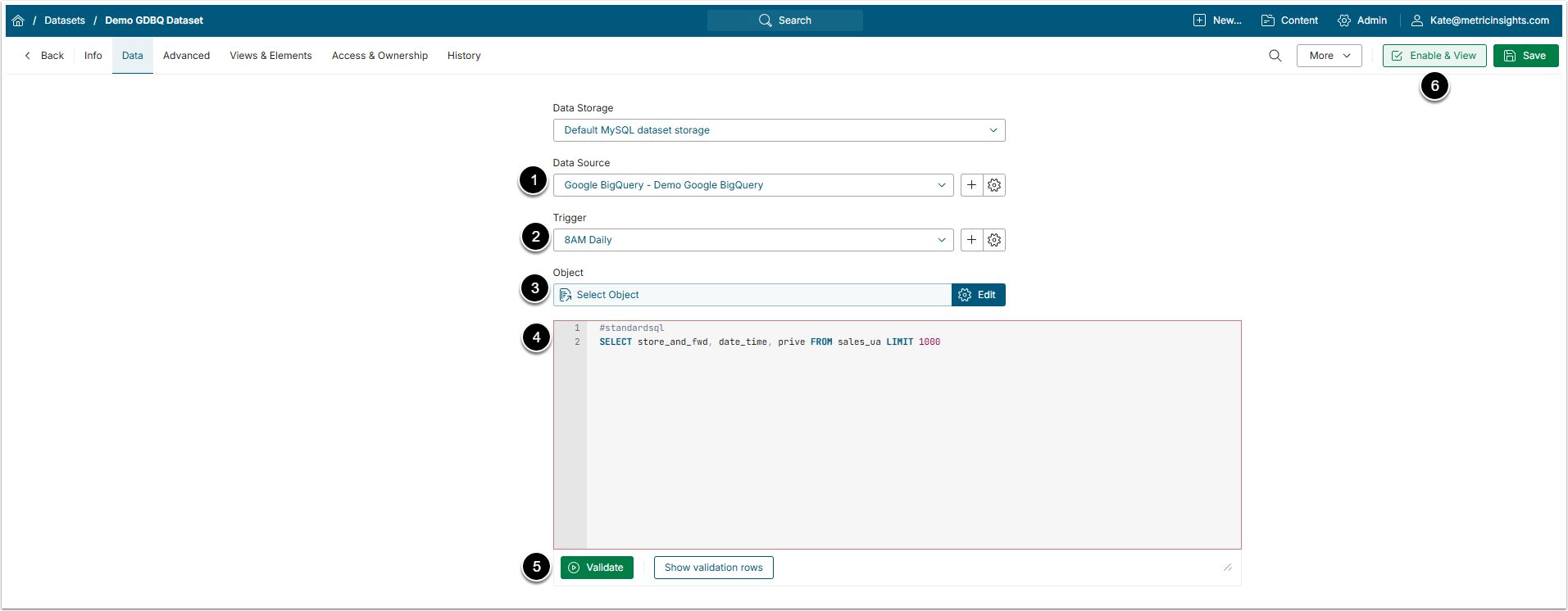Click the New plus-box icon
The image size is (1568, 611).
[x=1199, y=20]
